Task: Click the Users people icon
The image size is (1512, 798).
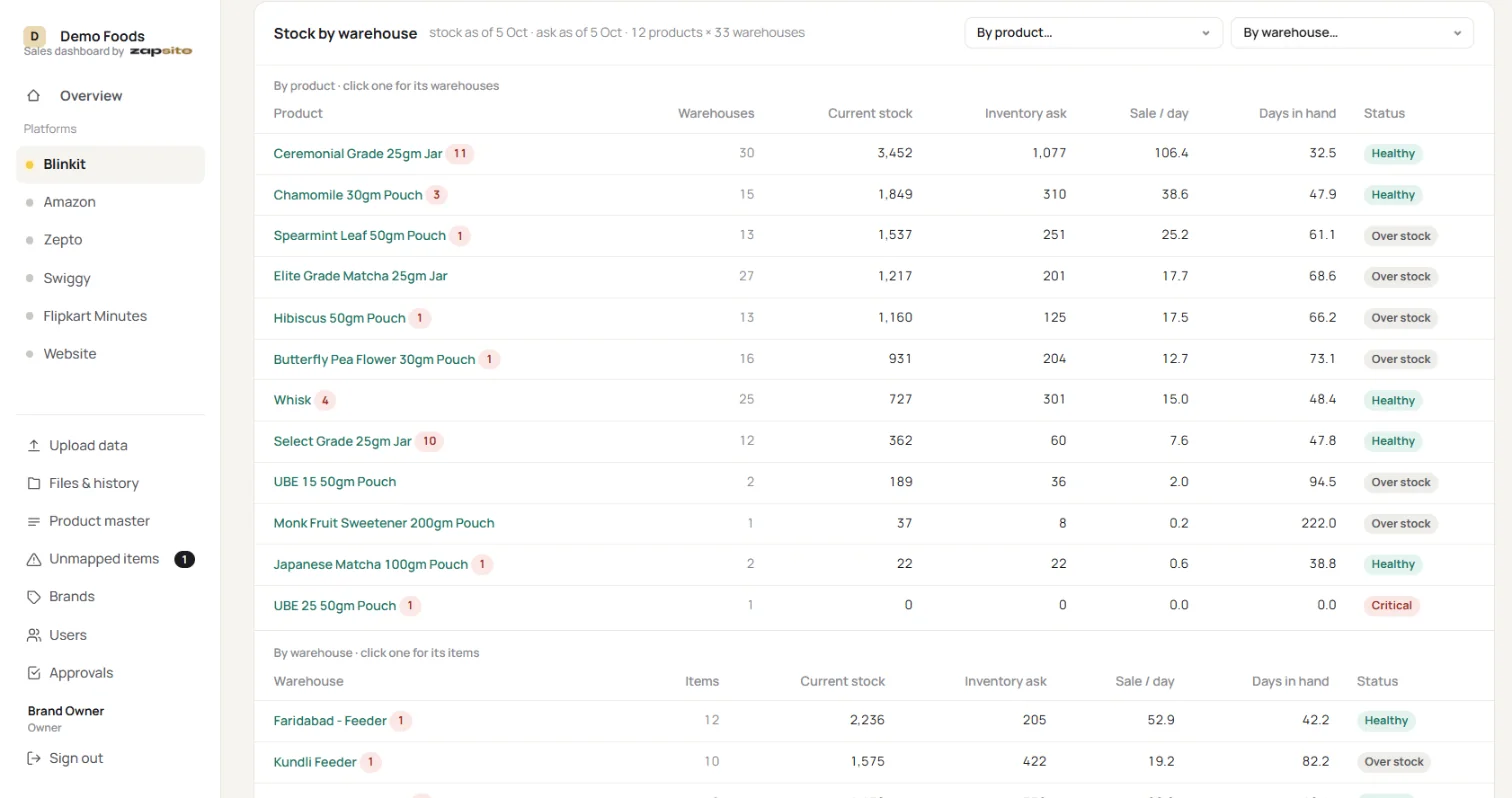Action: [x=34, y=635]
